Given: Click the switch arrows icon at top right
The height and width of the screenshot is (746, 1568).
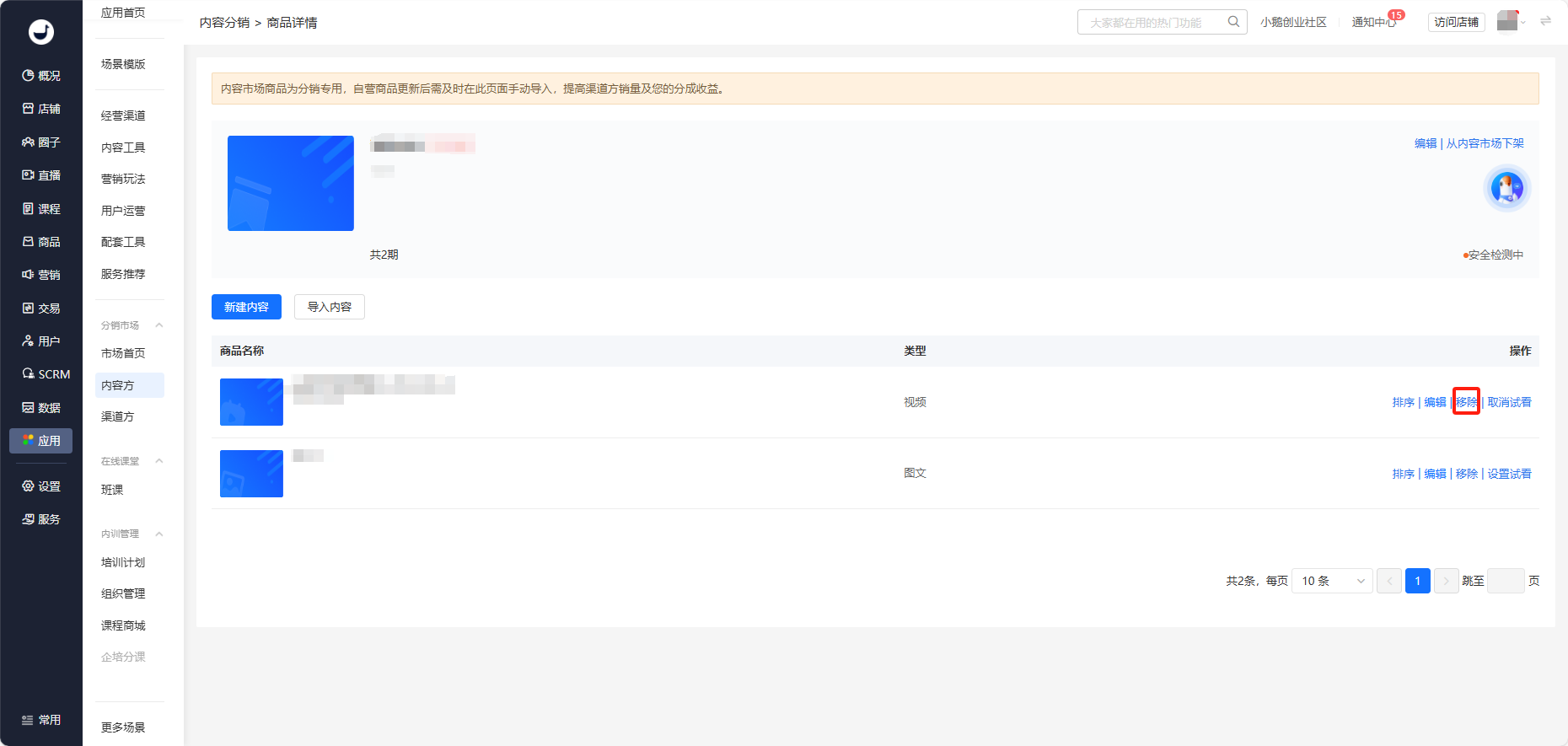Looking at the screenshot, I should 1545,21.
